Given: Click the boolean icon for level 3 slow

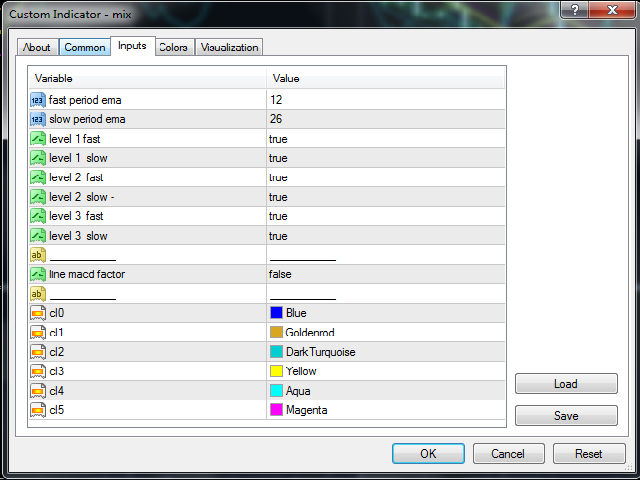Looking at the screenshot, I should coord(38,236).
